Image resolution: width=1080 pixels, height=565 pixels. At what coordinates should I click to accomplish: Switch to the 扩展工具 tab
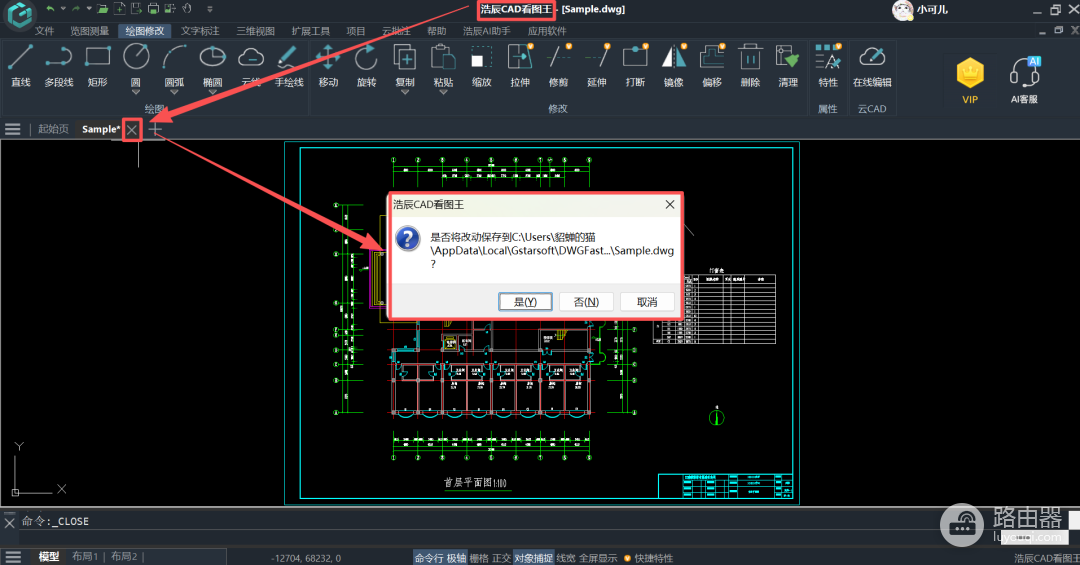click(311, 31)
